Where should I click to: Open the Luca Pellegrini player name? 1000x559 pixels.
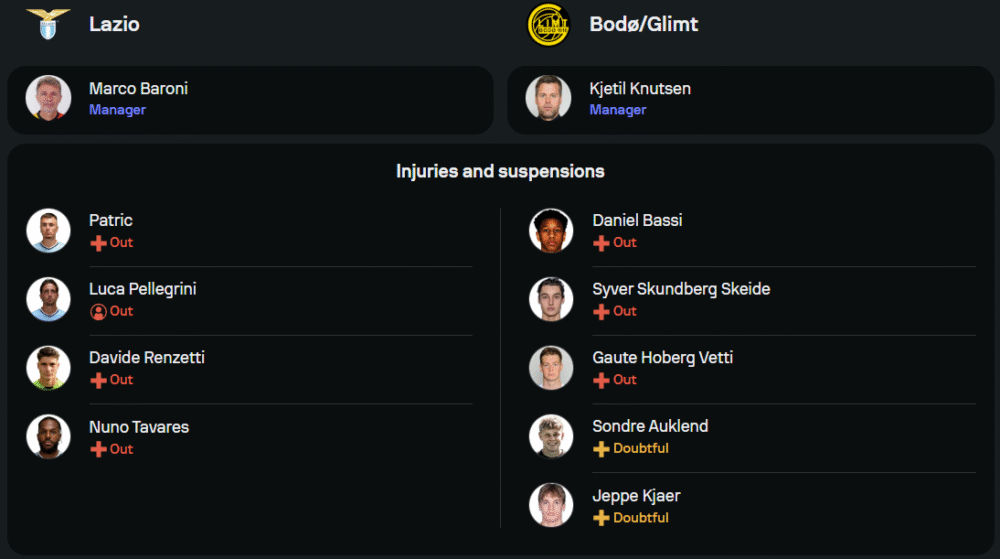(x=143, y=289)
